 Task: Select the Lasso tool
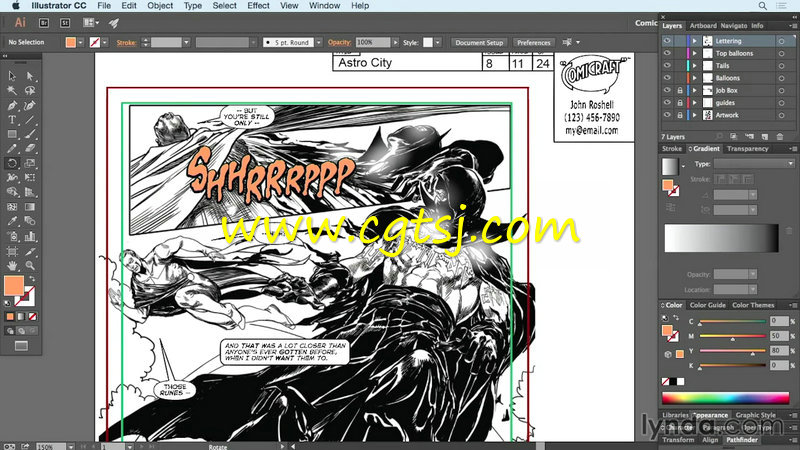tap(30, 90)
